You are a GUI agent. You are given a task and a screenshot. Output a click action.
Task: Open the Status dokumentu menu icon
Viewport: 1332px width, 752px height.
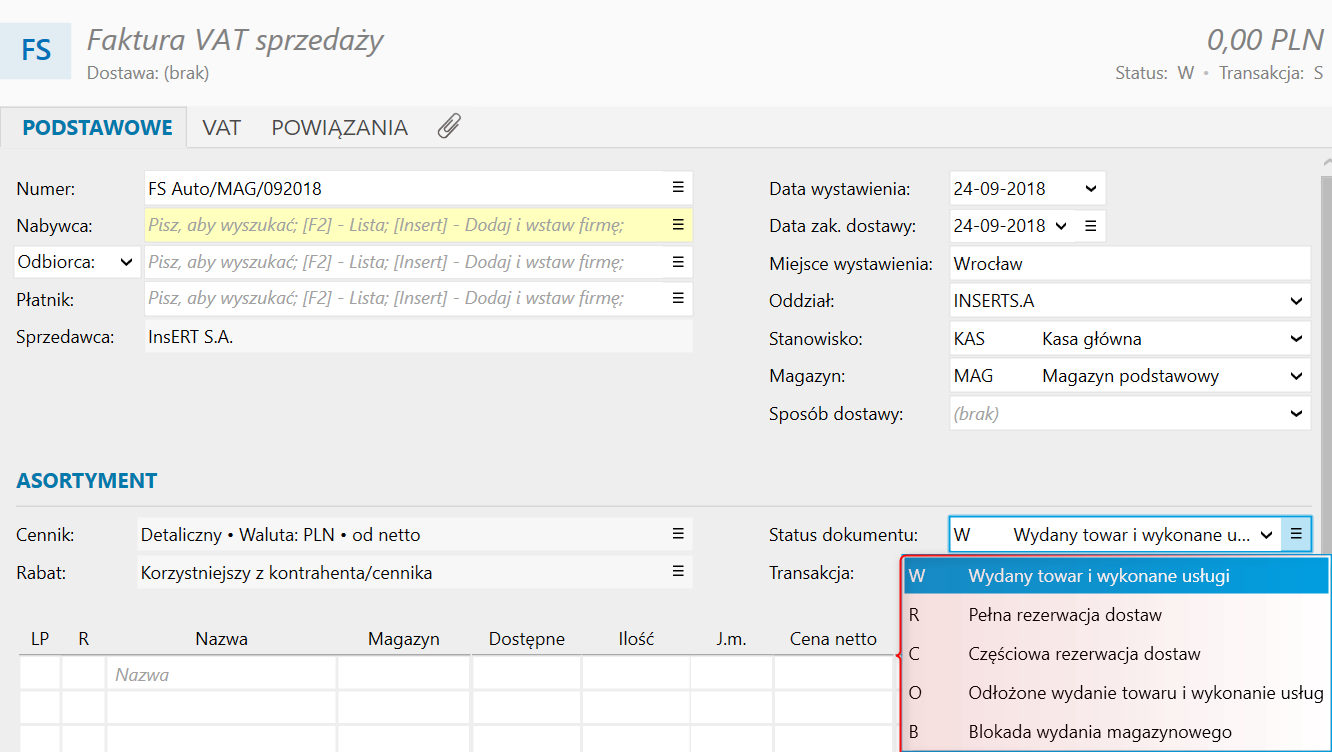(1295, 534)
